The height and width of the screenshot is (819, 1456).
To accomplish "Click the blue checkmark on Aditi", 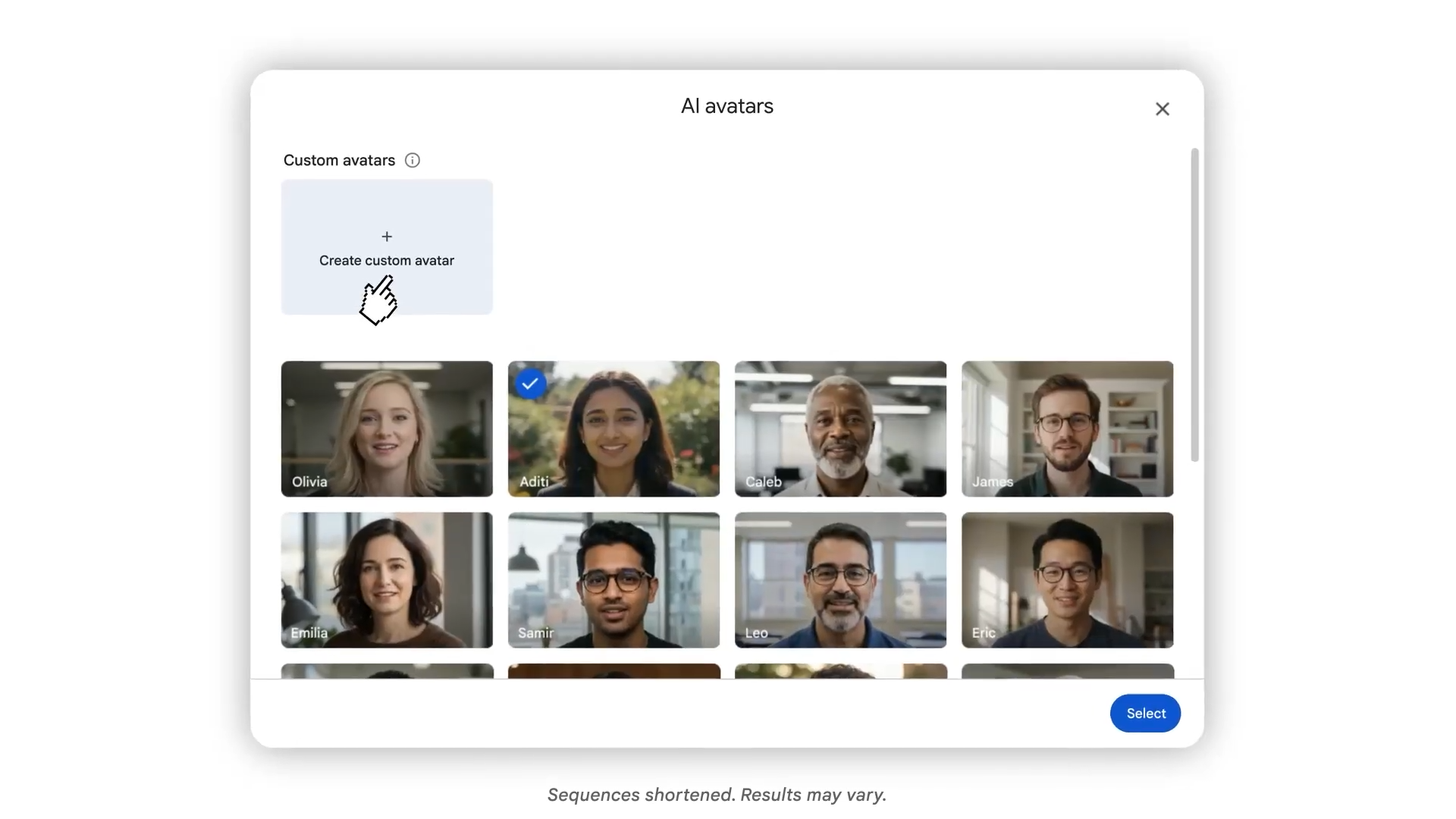I will (530, 384).
